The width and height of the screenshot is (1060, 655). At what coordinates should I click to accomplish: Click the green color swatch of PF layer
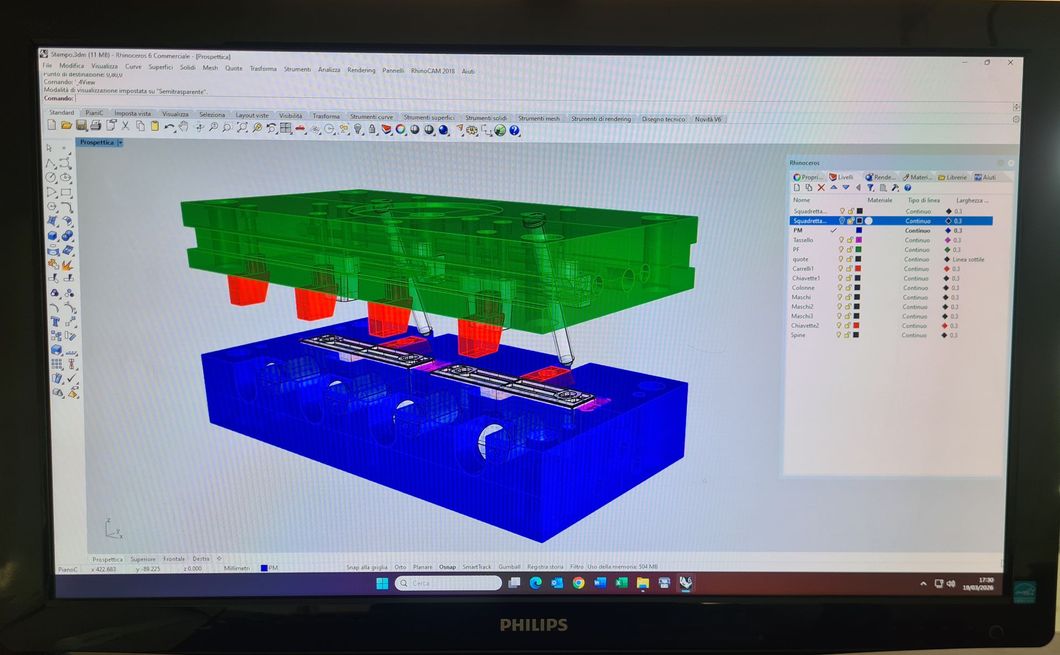(x=859, y=249)
